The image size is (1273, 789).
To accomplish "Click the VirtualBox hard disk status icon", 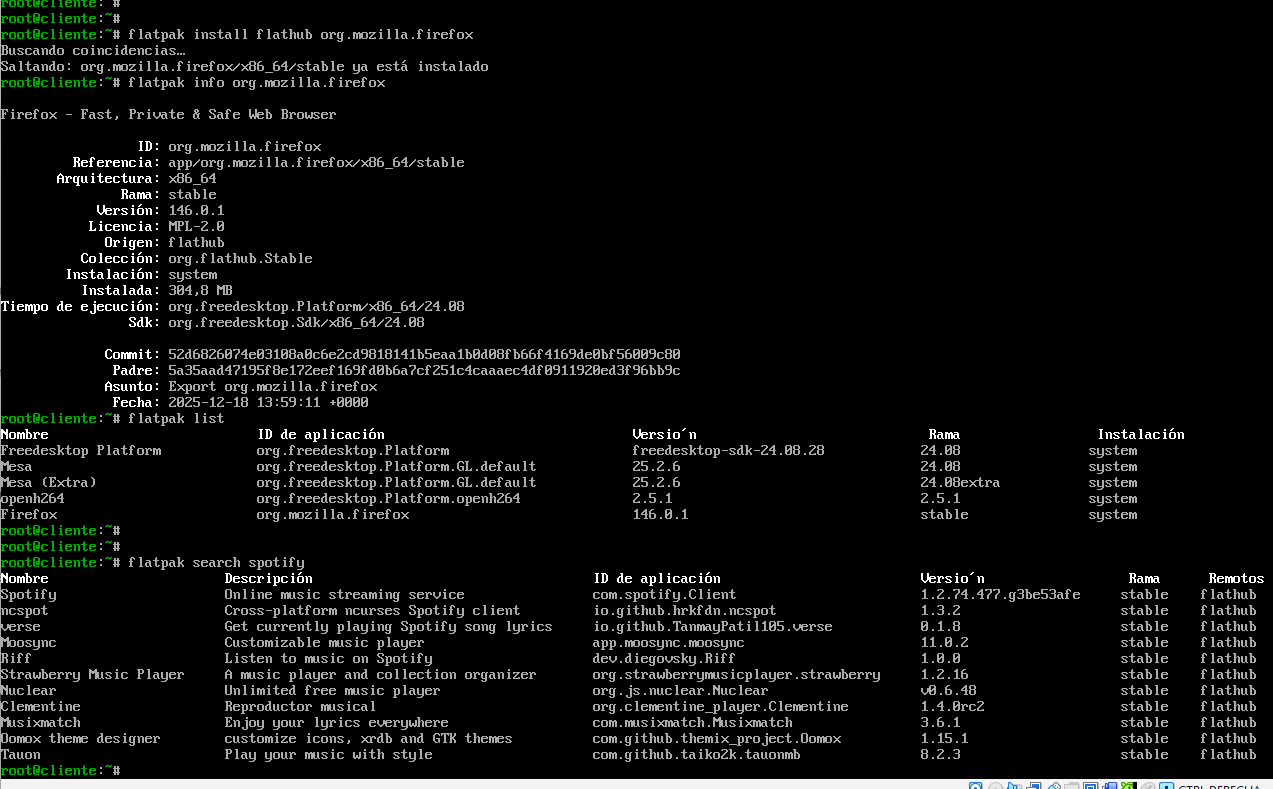I will point(976,785).
